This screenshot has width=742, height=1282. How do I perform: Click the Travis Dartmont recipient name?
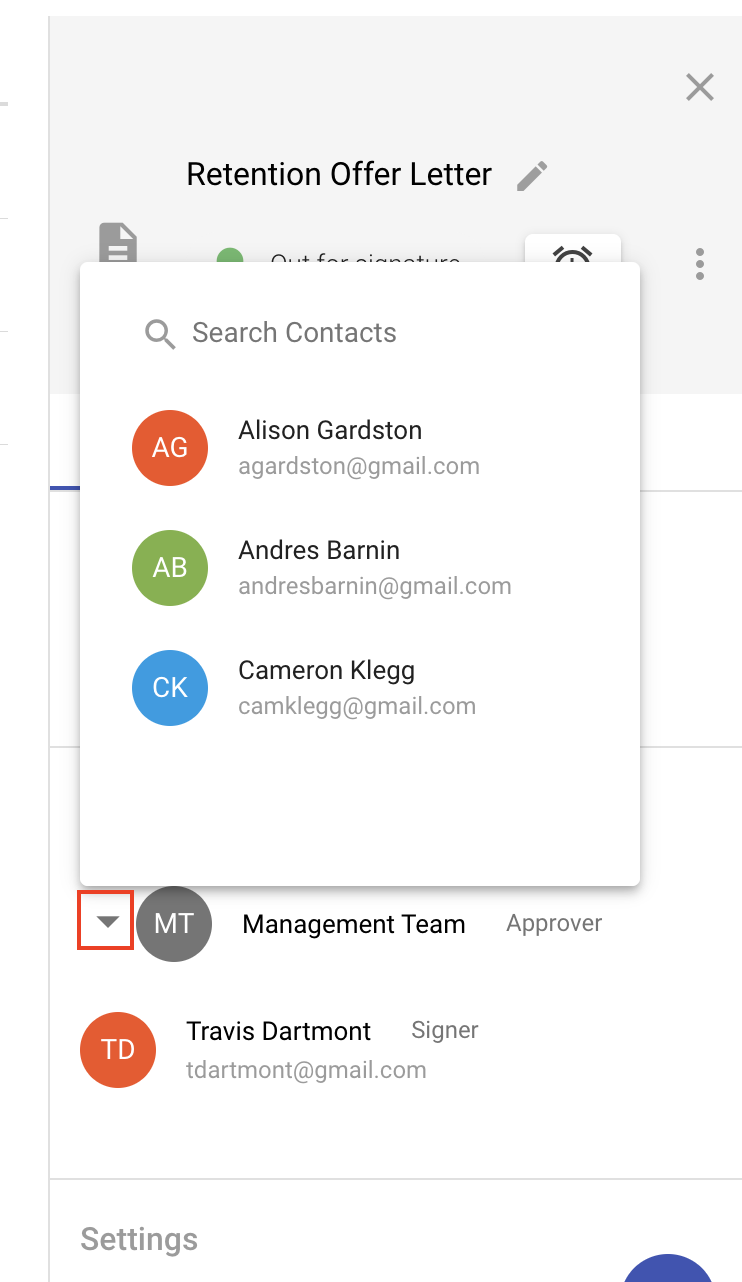[x=278, y=1031]
